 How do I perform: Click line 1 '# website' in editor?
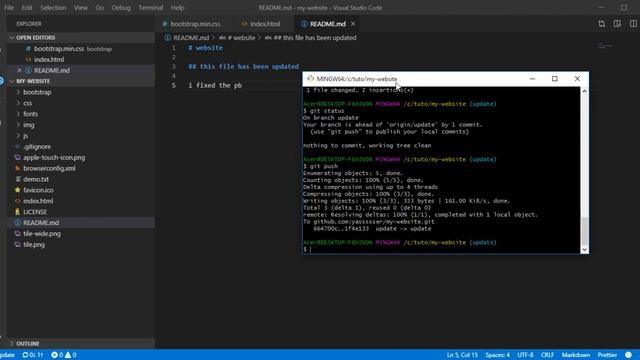pyautogui.click(x=206, y=48)
